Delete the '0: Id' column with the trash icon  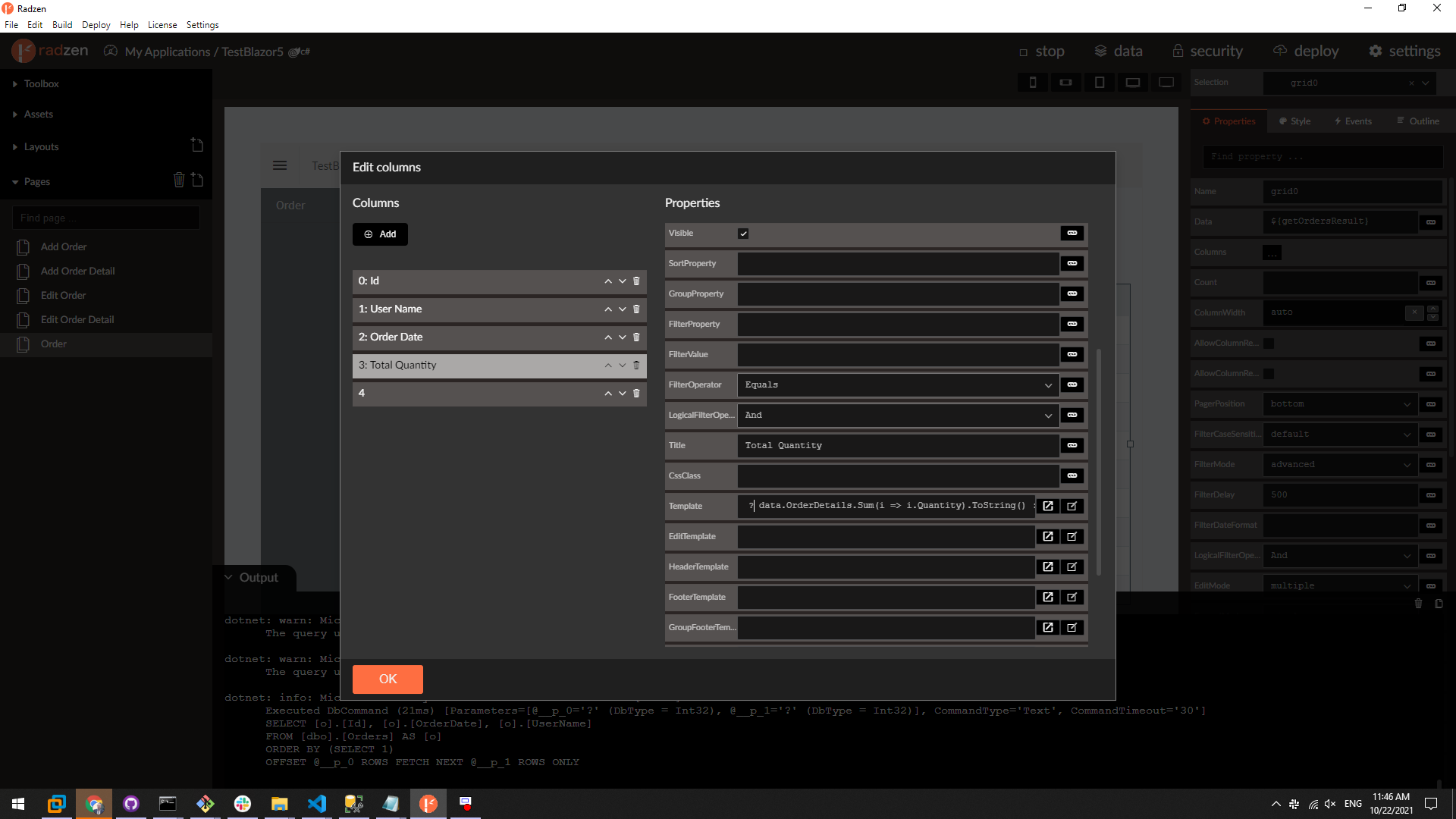point(636,281)
